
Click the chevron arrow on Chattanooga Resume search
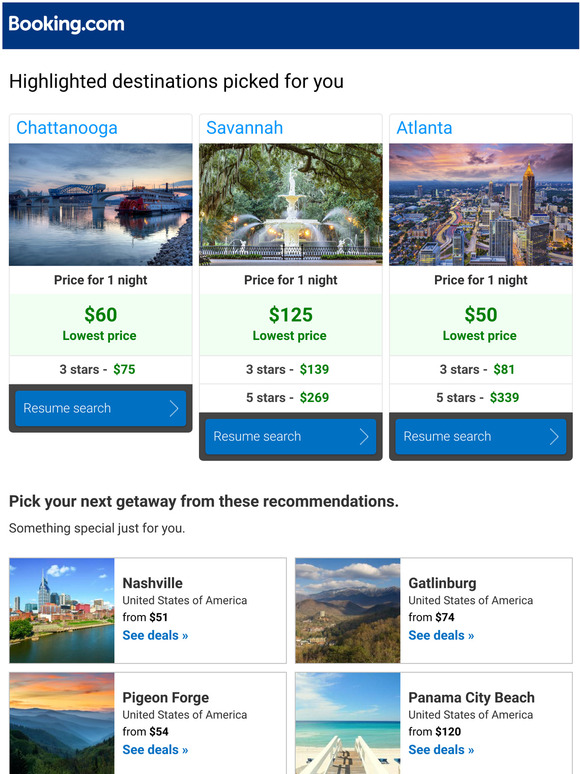174,408
